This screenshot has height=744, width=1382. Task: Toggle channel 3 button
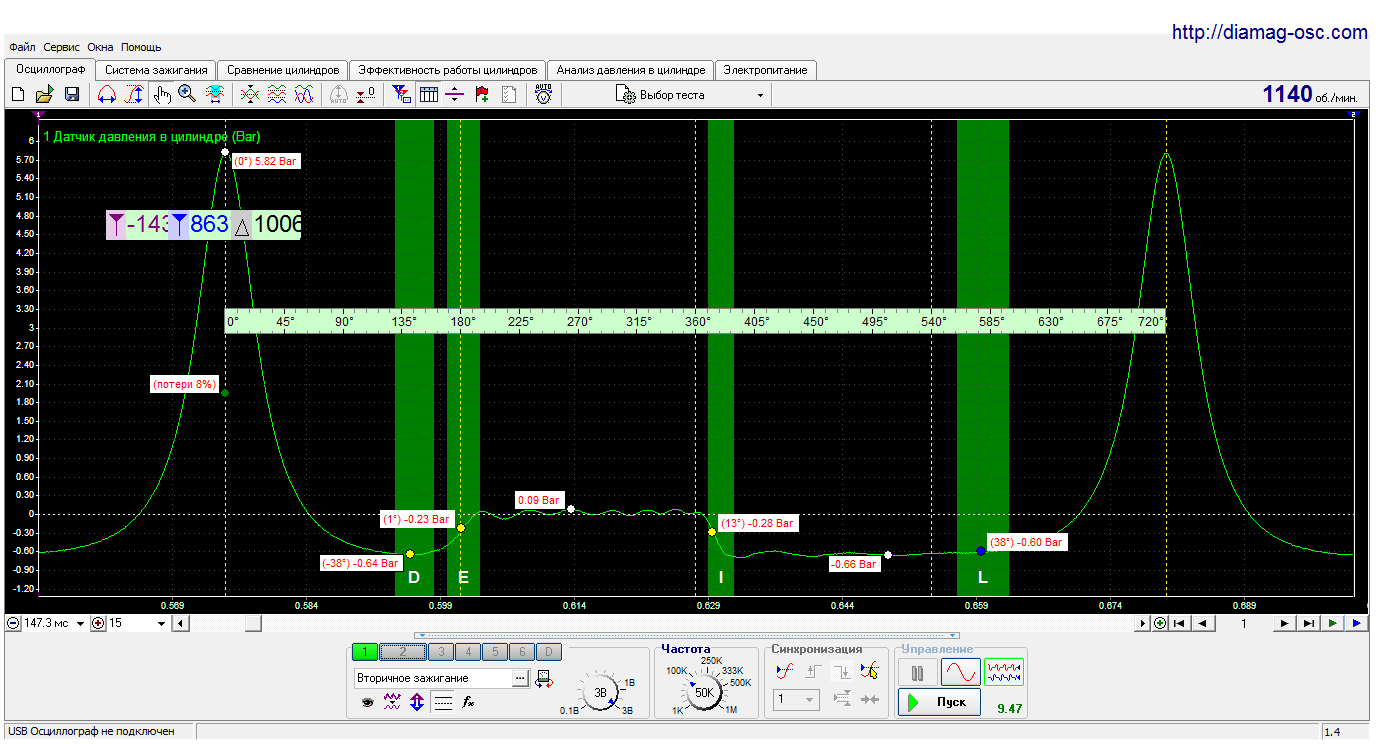pos(440,652)
